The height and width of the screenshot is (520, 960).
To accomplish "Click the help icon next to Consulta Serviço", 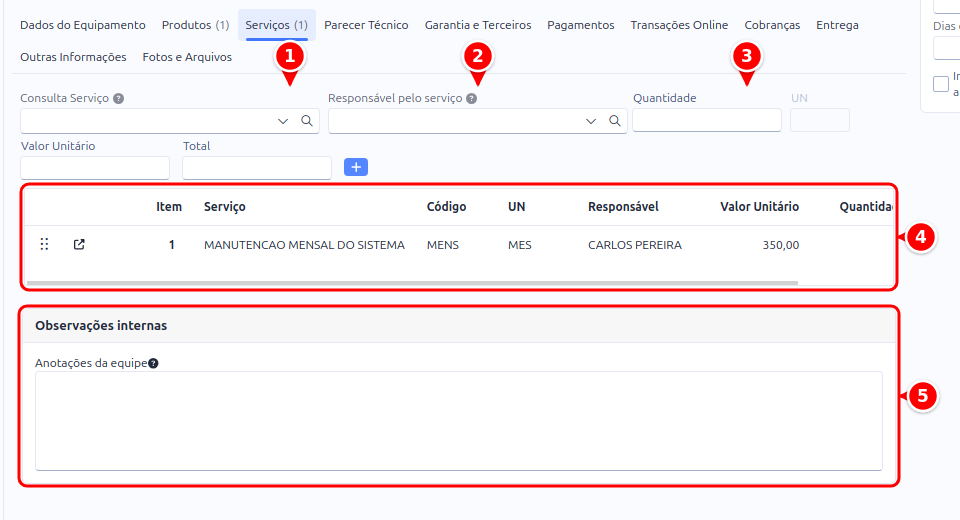I will [119, 99].
